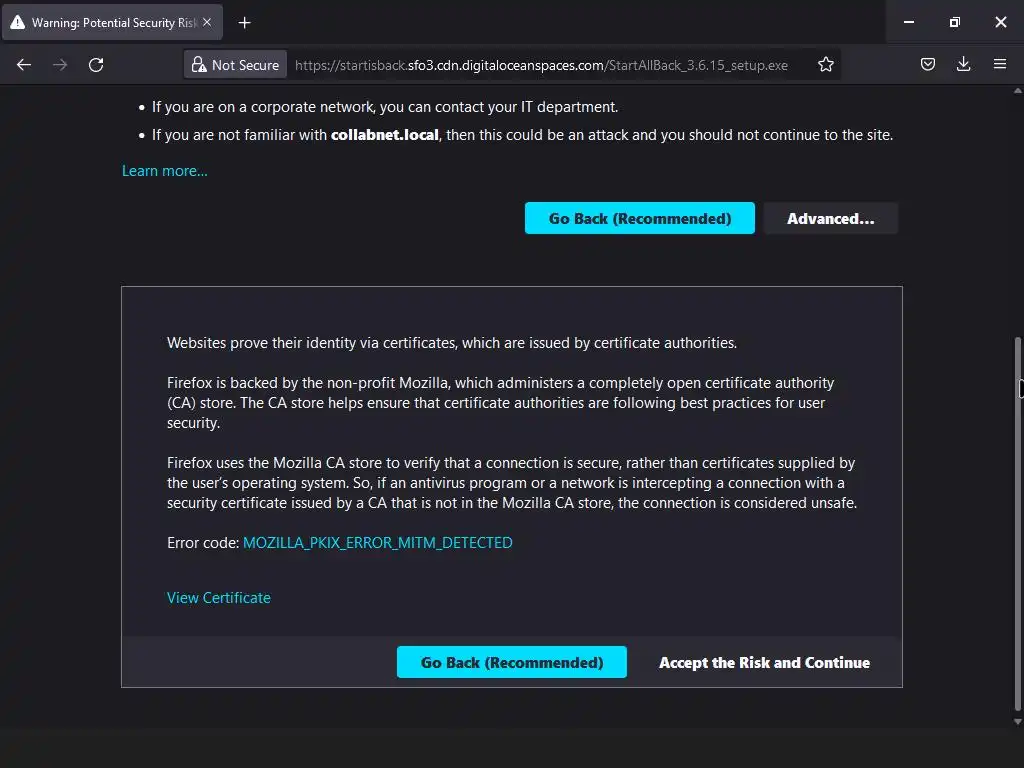1024x768 pixels.
Task: Save the page to Pocket
Action: 927,64
